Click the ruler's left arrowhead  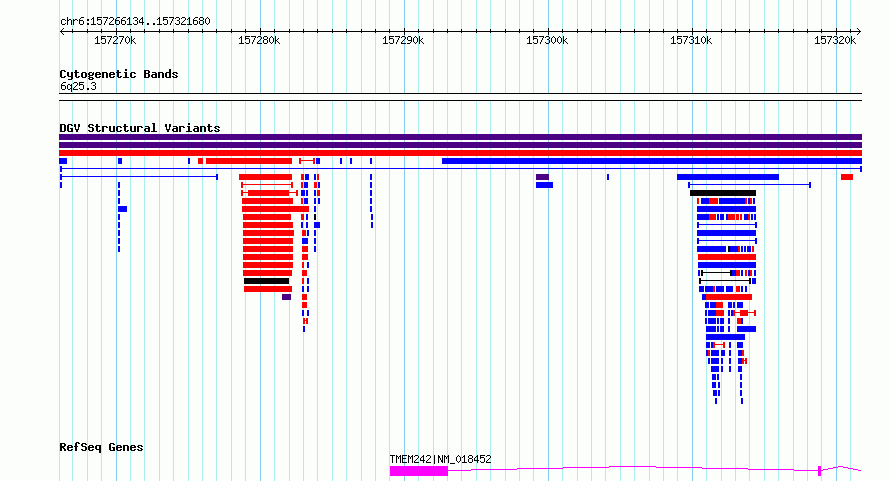click(62, 32)
